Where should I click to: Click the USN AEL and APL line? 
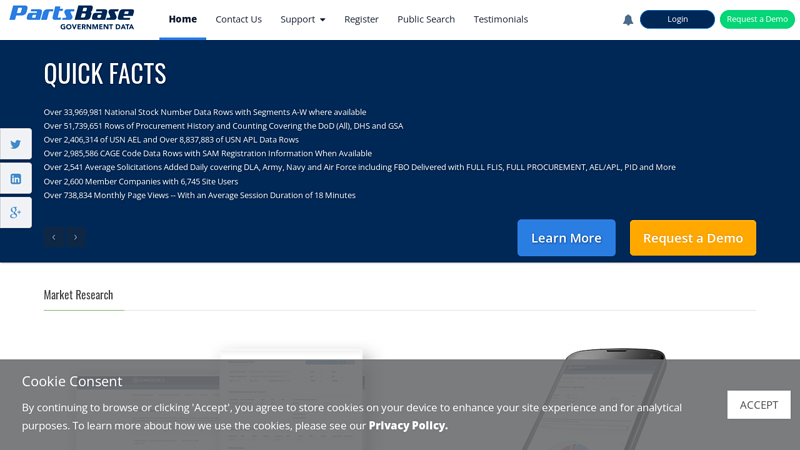click(x=171, y=140)
